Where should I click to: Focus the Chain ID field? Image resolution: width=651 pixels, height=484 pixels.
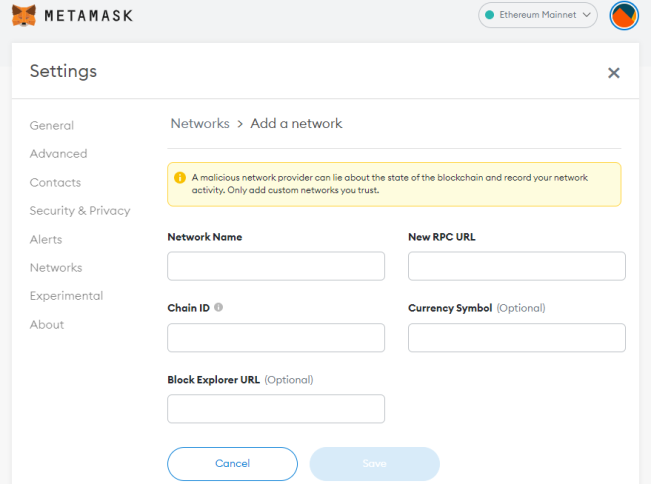pyautogui.click(x=276, y=338)
